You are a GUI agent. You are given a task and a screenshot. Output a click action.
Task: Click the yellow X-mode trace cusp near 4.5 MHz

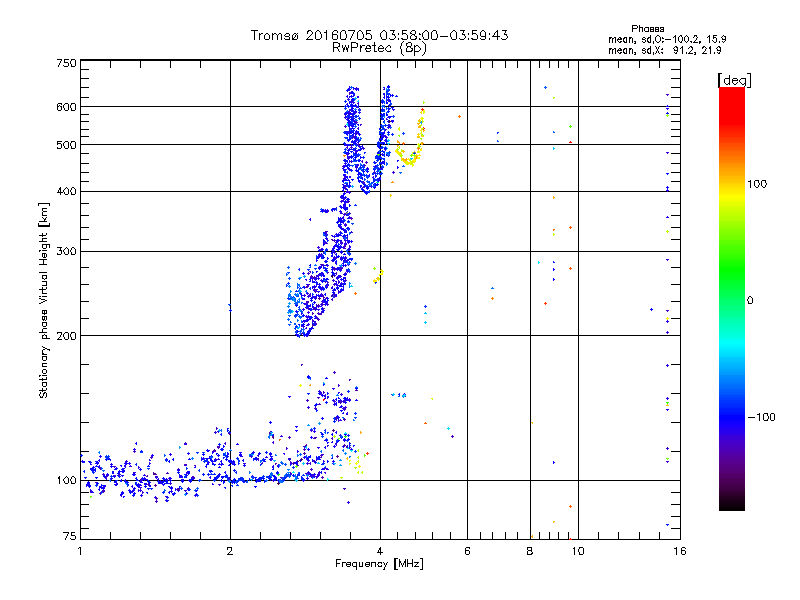tap(408, 160)
